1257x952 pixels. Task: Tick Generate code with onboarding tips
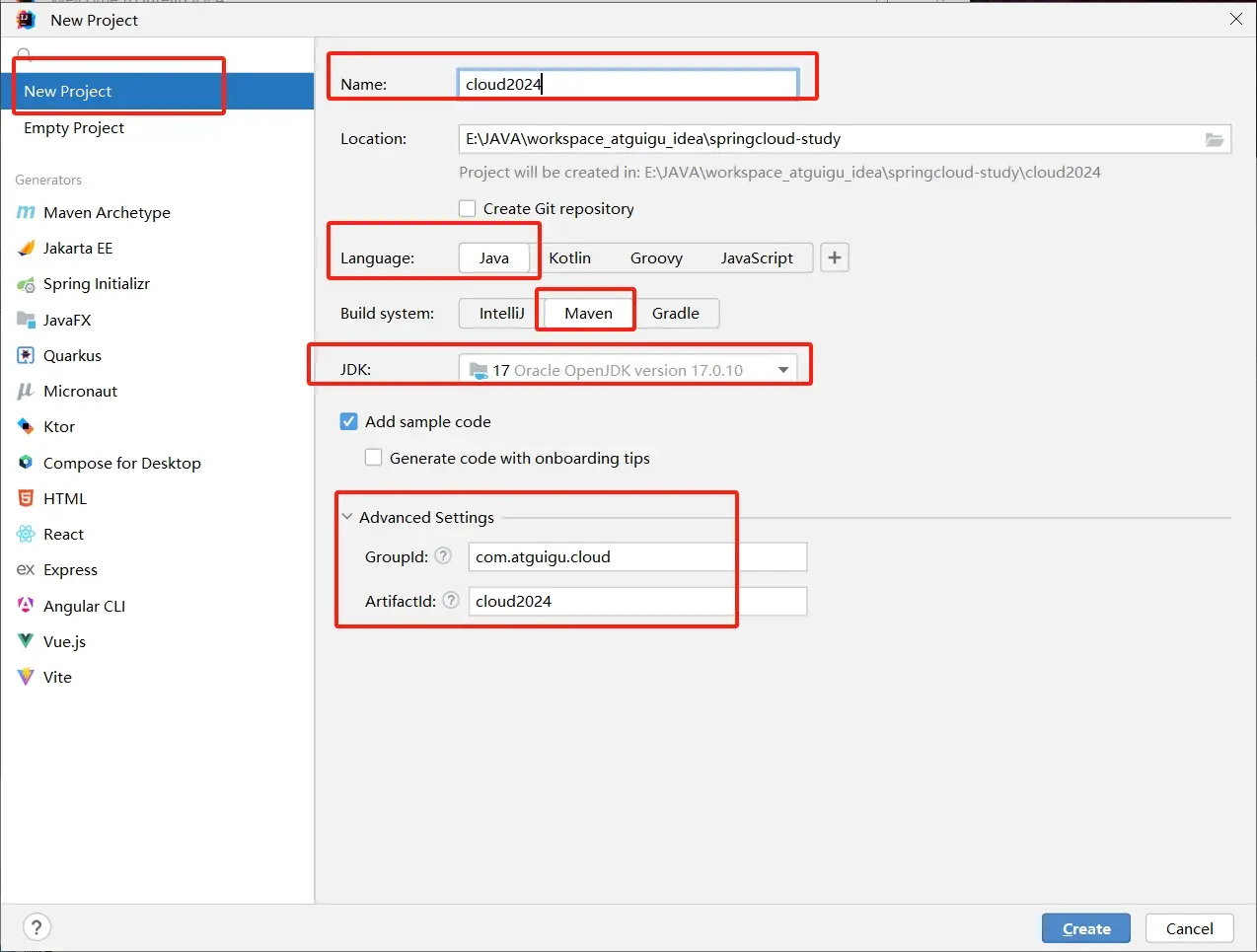click(x=374, y=458)
